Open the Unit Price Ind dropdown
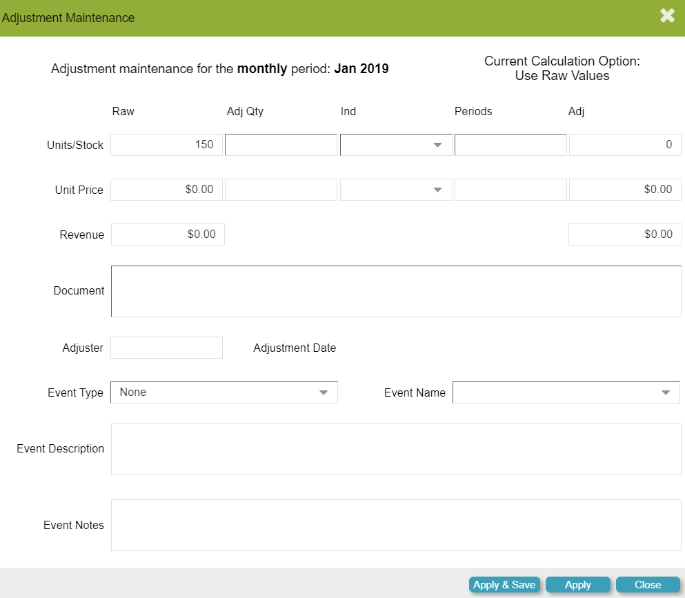The image size is (685, 598). click(396, 189)
